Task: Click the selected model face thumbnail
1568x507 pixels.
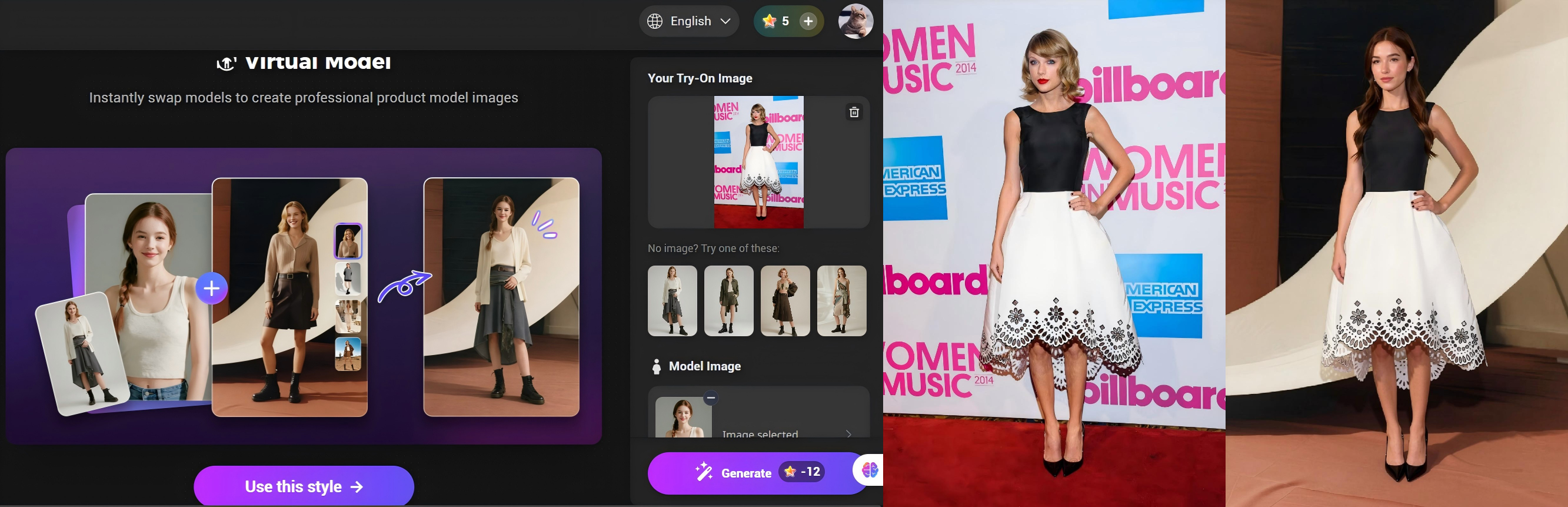Action: [x=683, y=418]
